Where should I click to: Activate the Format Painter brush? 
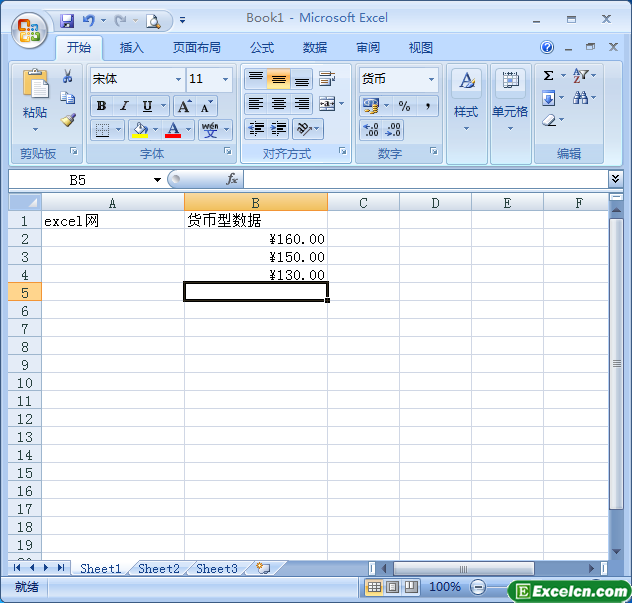pyautogui.click(x=68, y=120)
